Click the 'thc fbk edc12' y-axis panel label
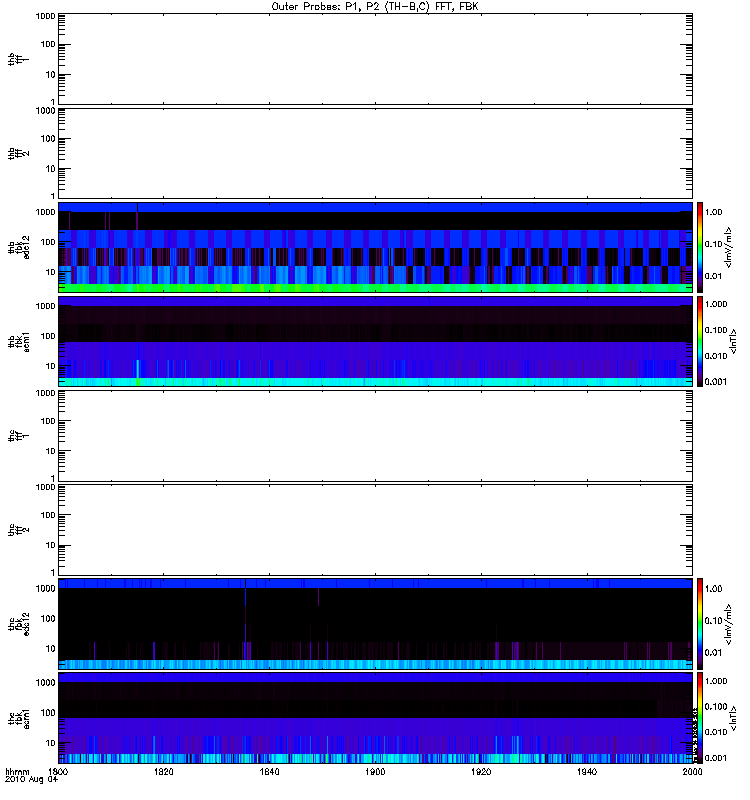750x800 pixels. 18,623
